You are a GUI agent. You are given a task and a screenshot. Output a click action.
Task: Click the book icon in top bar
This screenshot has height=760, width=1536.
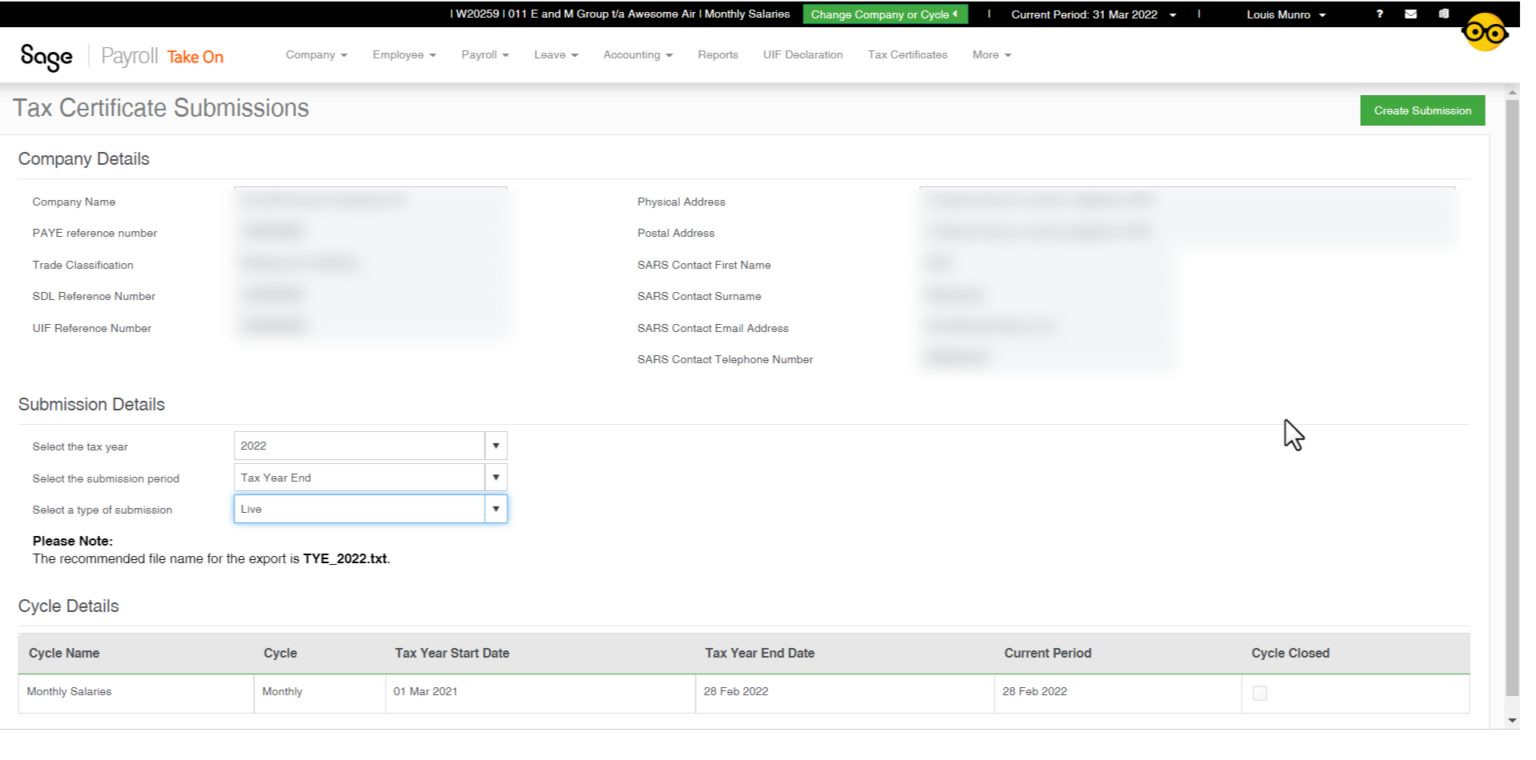(x=1443, y=14)
